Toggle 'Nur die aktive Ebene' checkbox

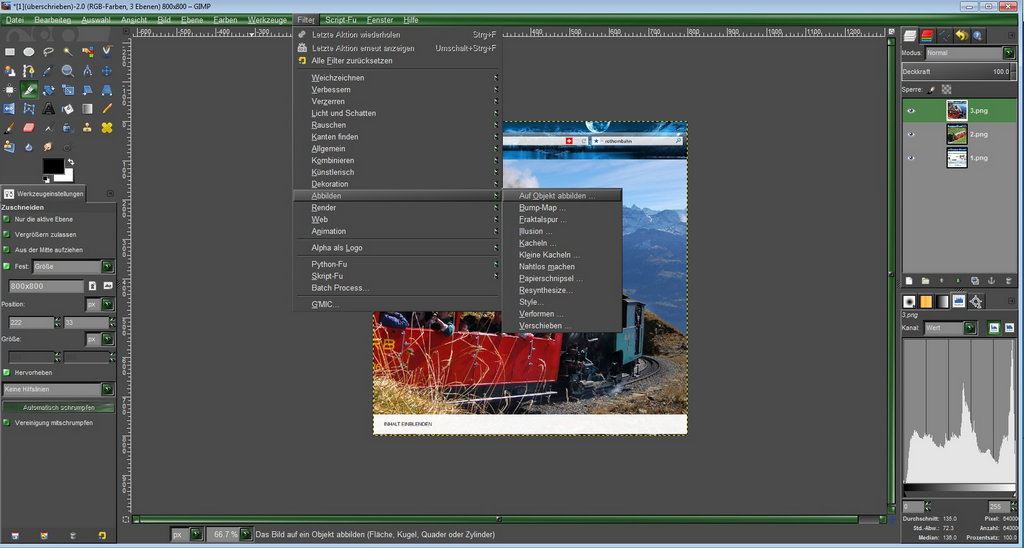pyautogui.click(x=7, y=219)
